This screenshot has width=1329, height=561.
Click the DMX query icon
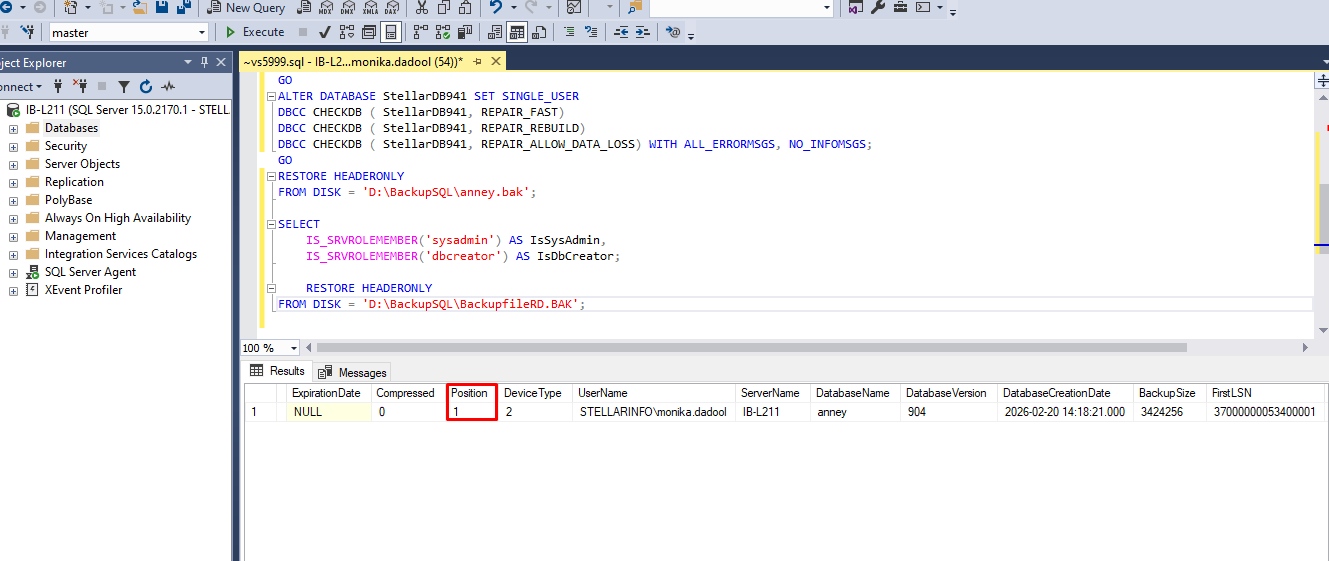[347, 8]
